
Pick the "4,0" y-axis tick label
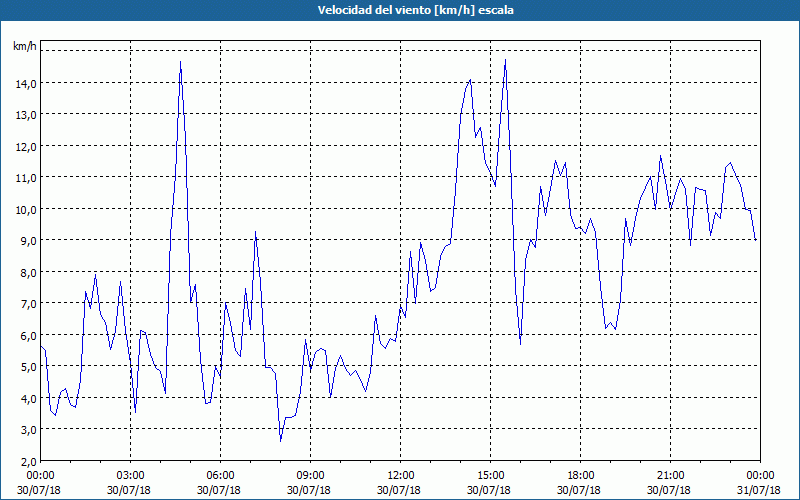click(28, 398)
